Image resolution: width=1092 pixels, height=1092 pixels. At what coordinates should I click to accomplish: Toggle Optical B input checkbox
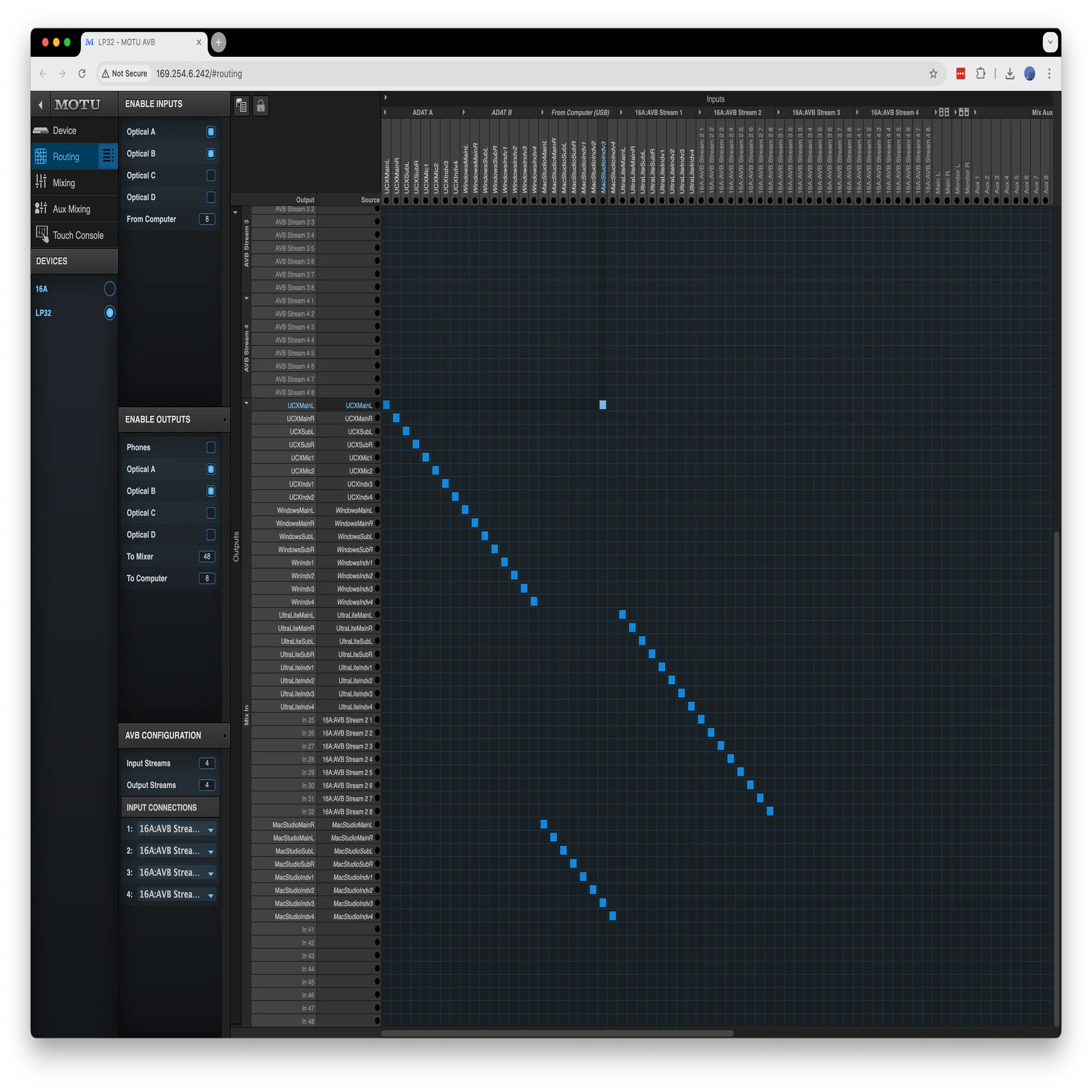211,154
